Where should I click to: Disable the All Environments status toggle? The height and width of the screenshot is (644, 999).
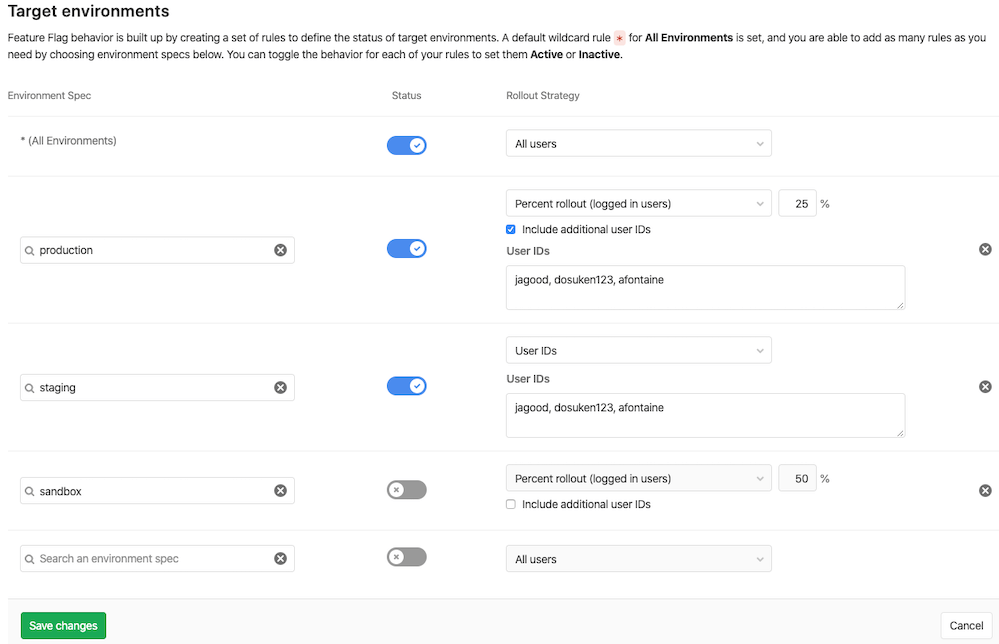pyautogui.click(x=406, y=145)
